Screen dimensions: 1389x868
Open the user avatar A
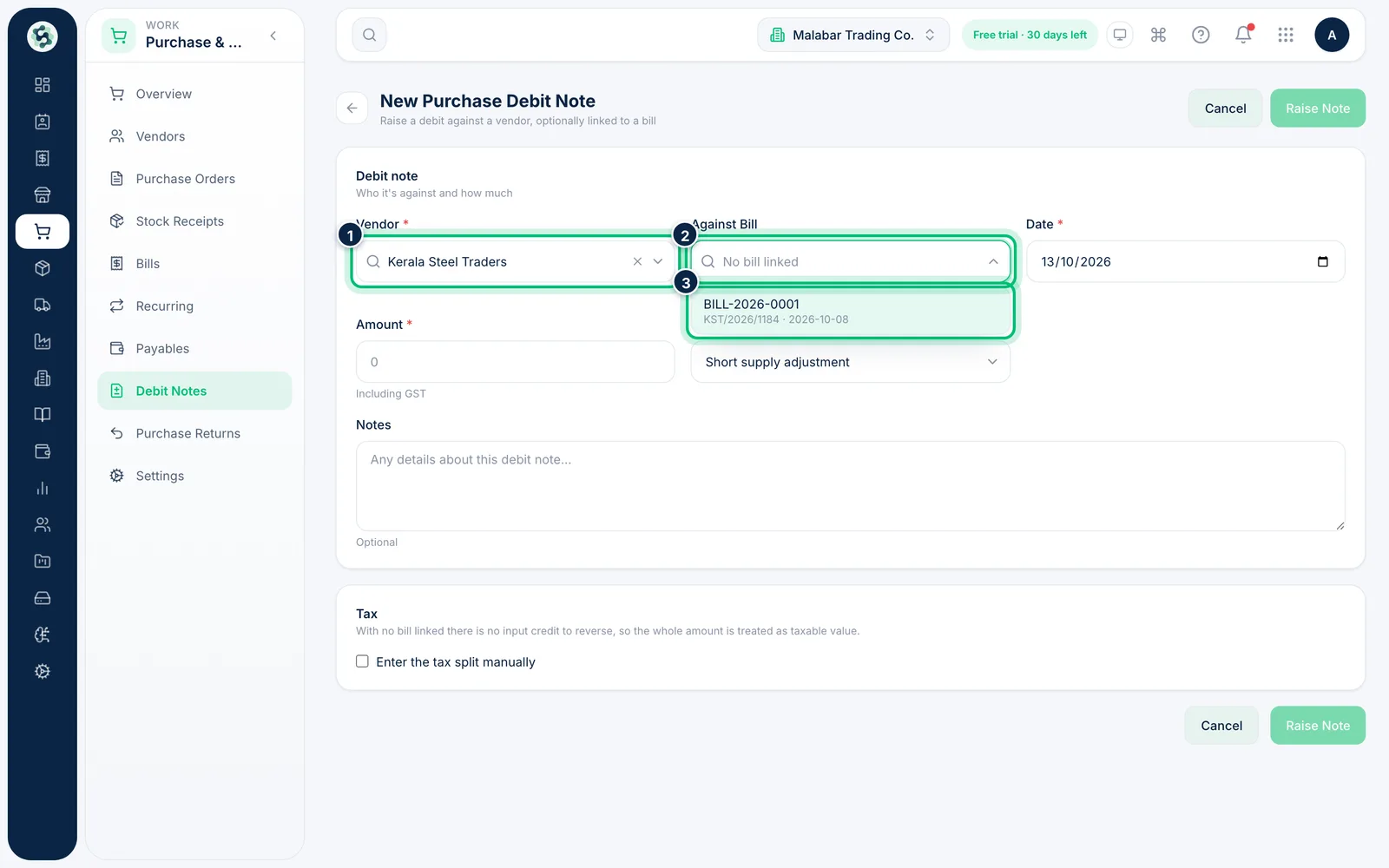1332,35
